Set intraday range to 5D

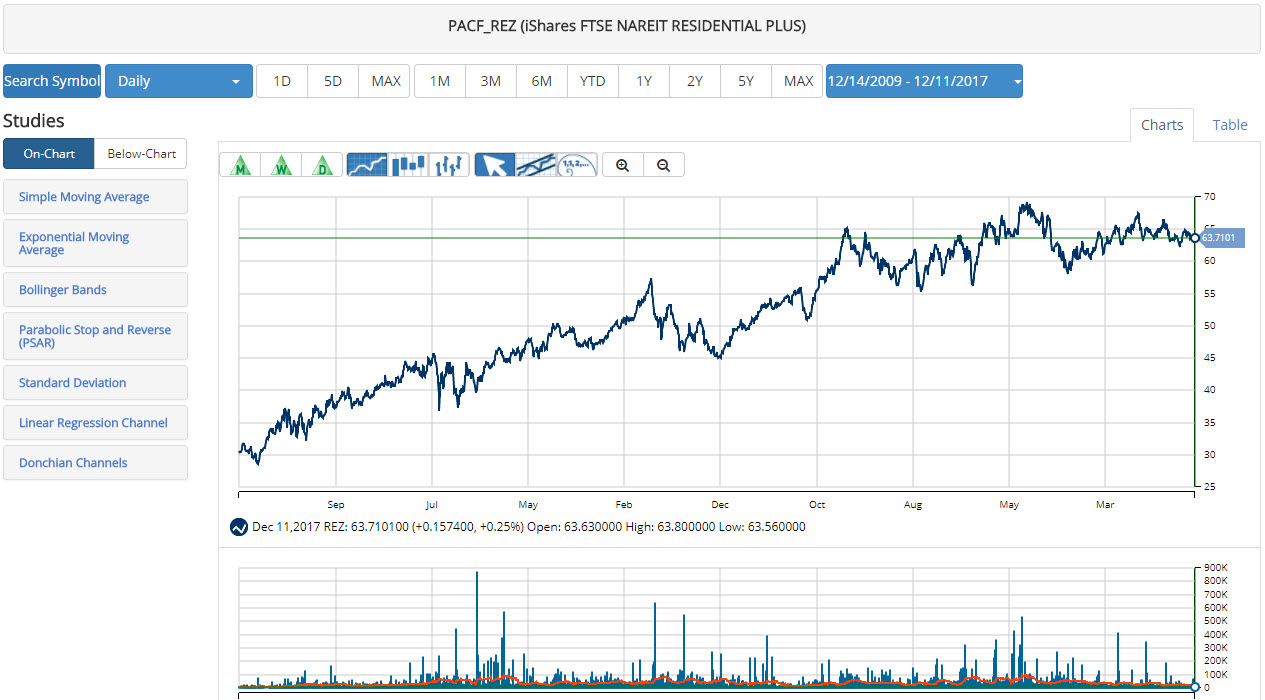click(x=333, y=81)
